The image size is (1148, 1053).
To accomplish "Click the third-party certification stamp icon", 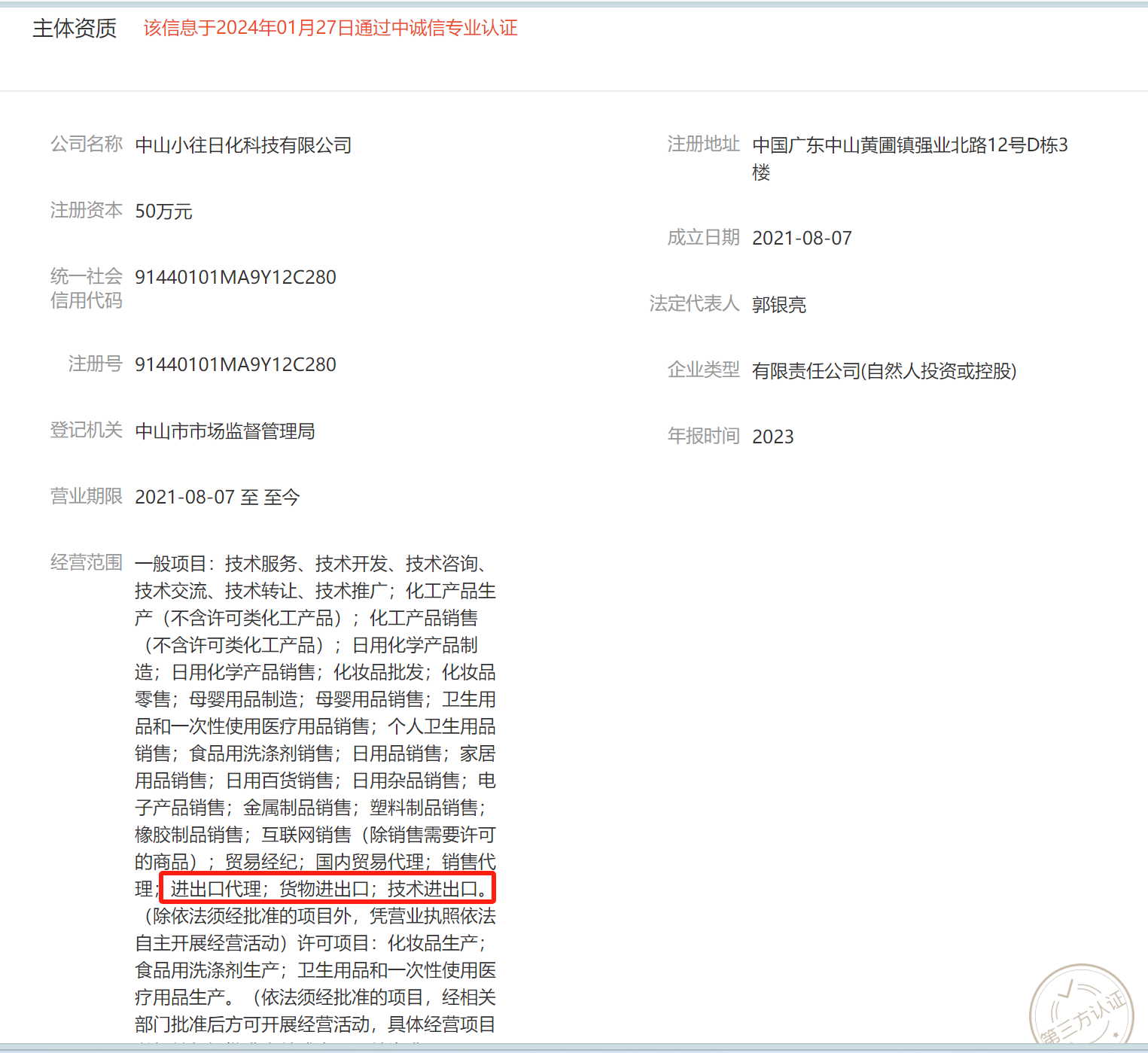I will coord(1081,1006).
